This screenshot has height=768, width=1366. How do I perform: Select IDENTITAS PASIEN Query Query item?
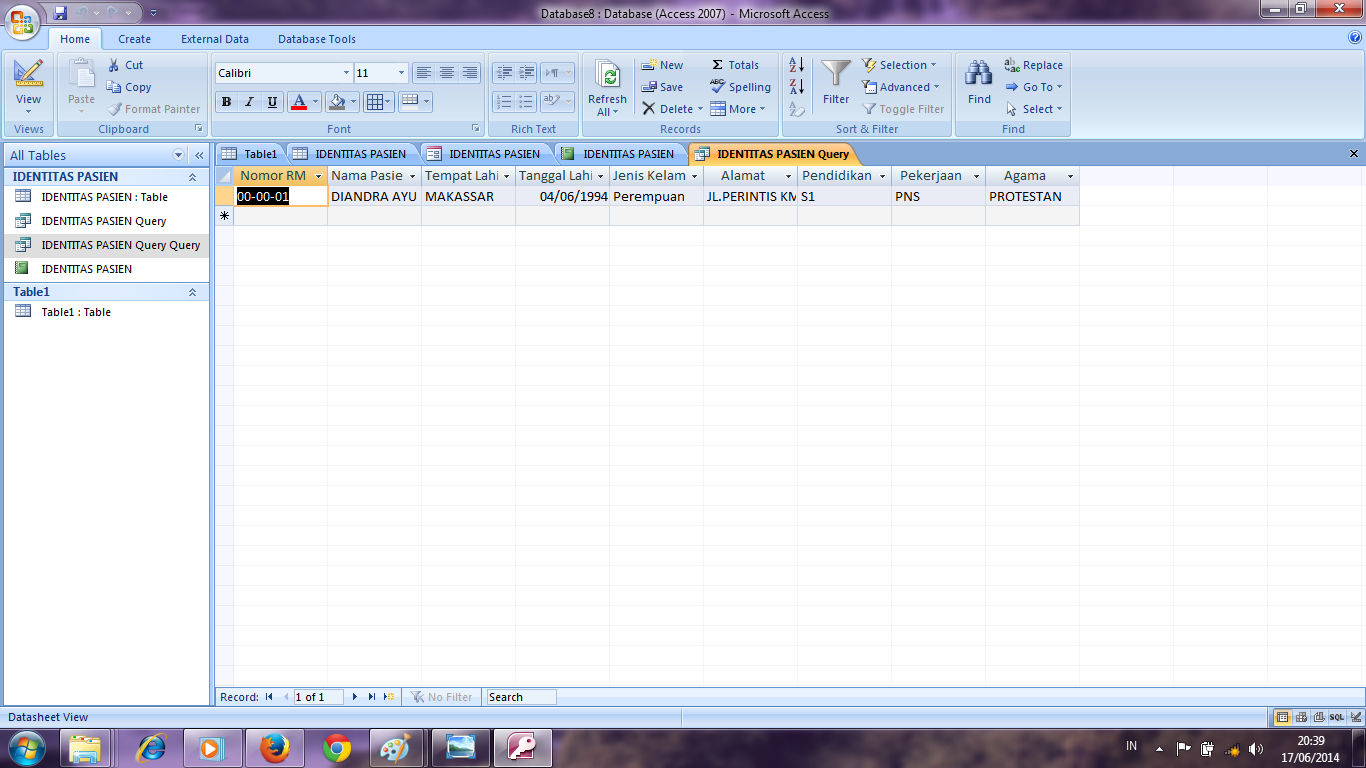[x=106, y=245]
